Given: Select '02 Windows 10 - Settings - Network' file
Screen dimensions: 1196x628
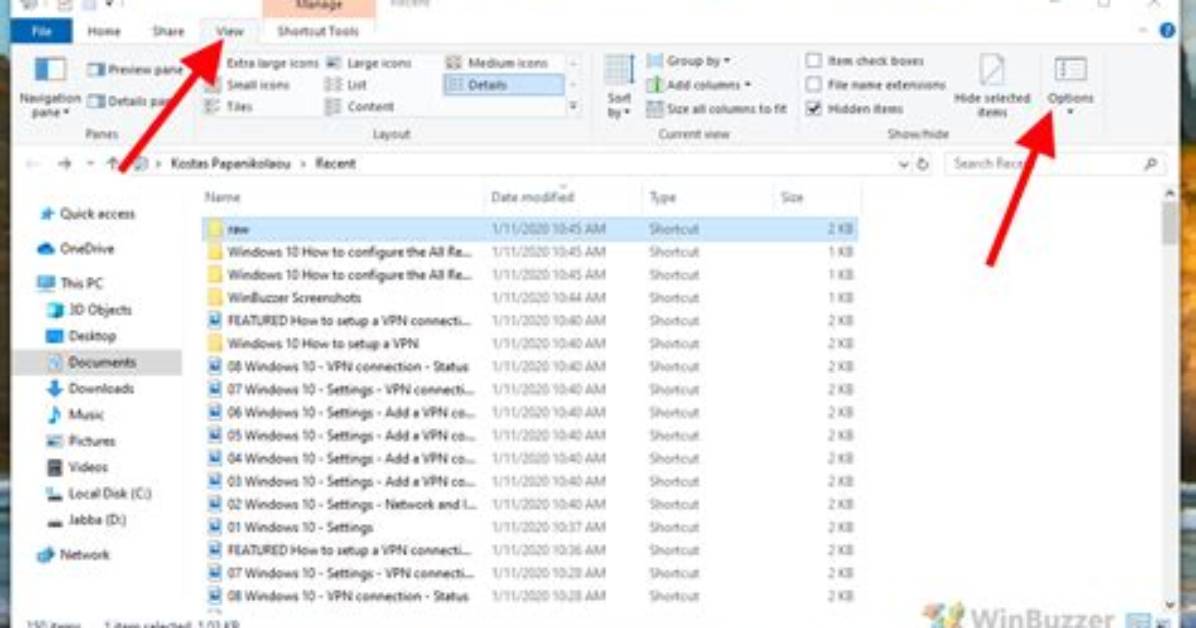Looking at the screenshot, I should [530, 504].
